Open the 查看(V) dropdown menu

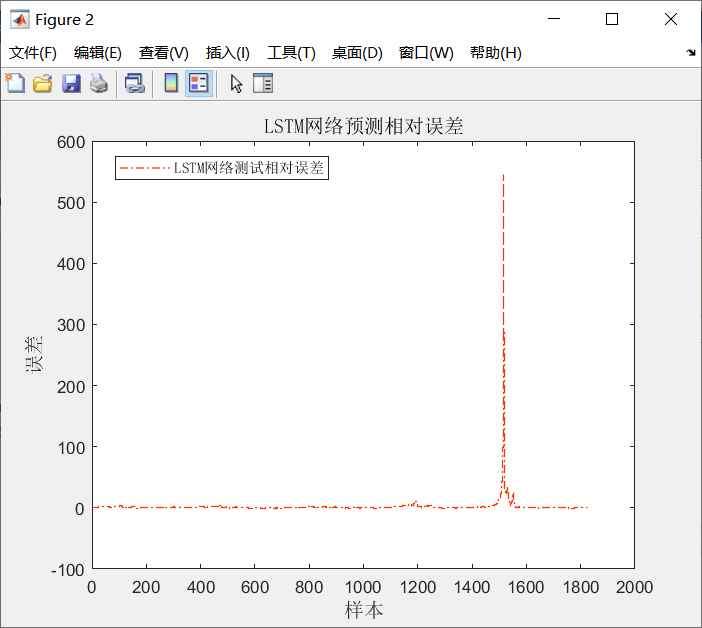coord(164,53)
